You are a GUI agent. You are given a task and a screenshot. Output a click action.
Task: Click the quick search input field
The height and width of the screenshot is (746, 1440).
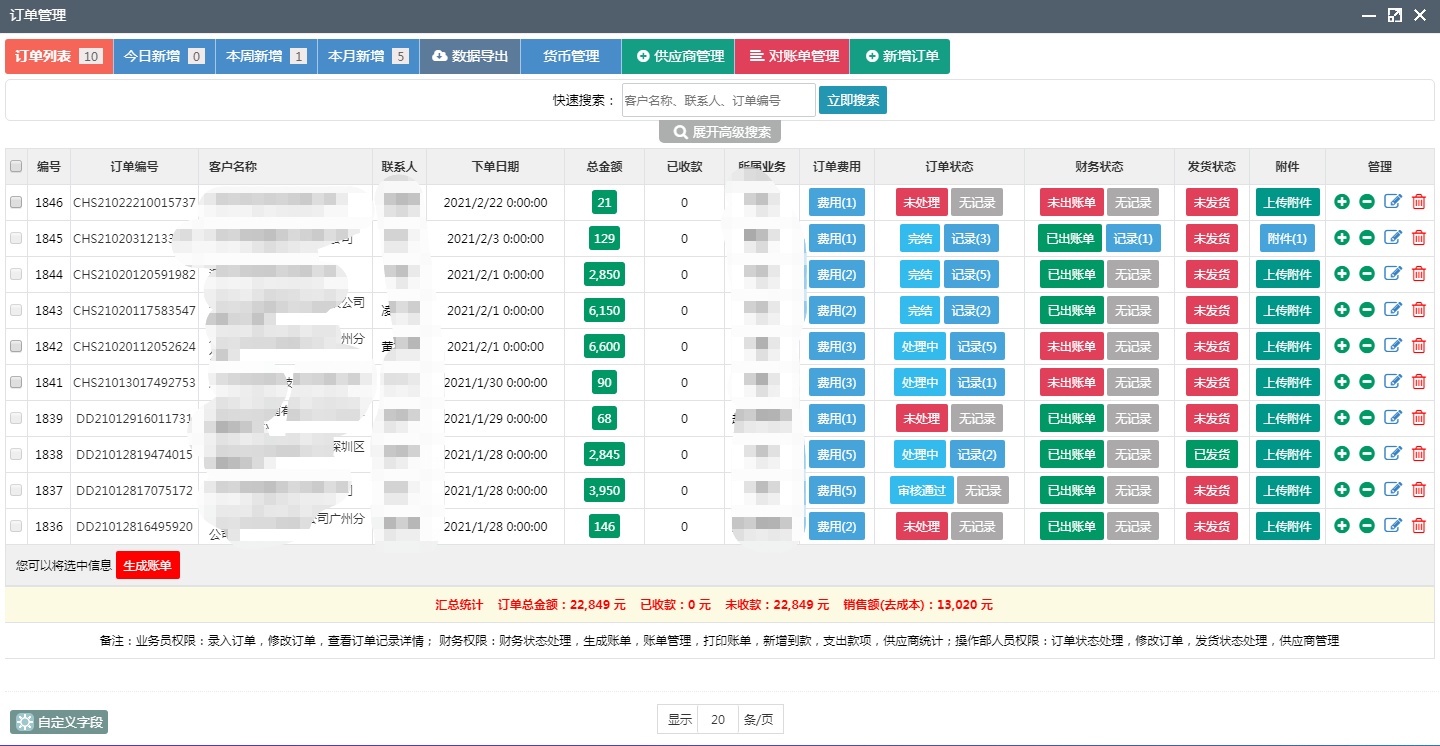click(x=718, y=100)
